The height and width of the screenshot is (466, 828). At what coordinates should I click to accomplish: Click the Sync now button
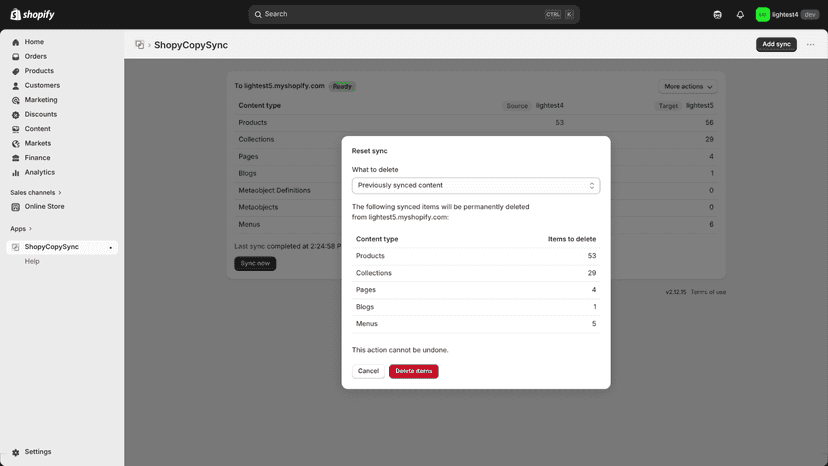click(x=255, y=263)
